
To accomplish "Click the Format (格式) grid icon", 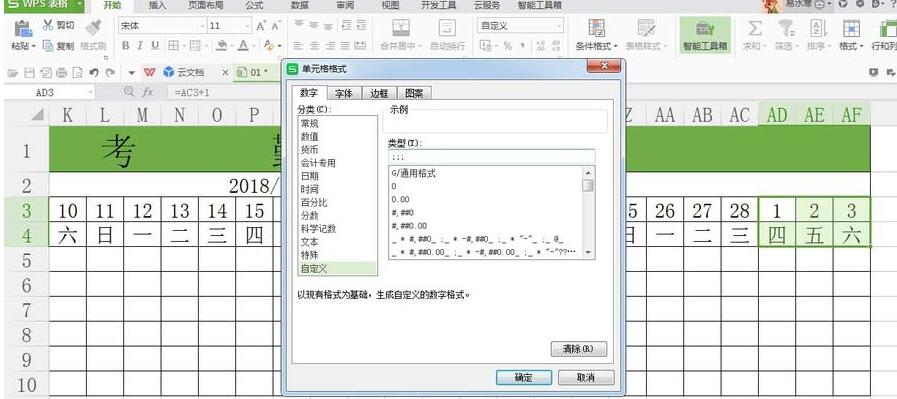I will click(851, 27).
